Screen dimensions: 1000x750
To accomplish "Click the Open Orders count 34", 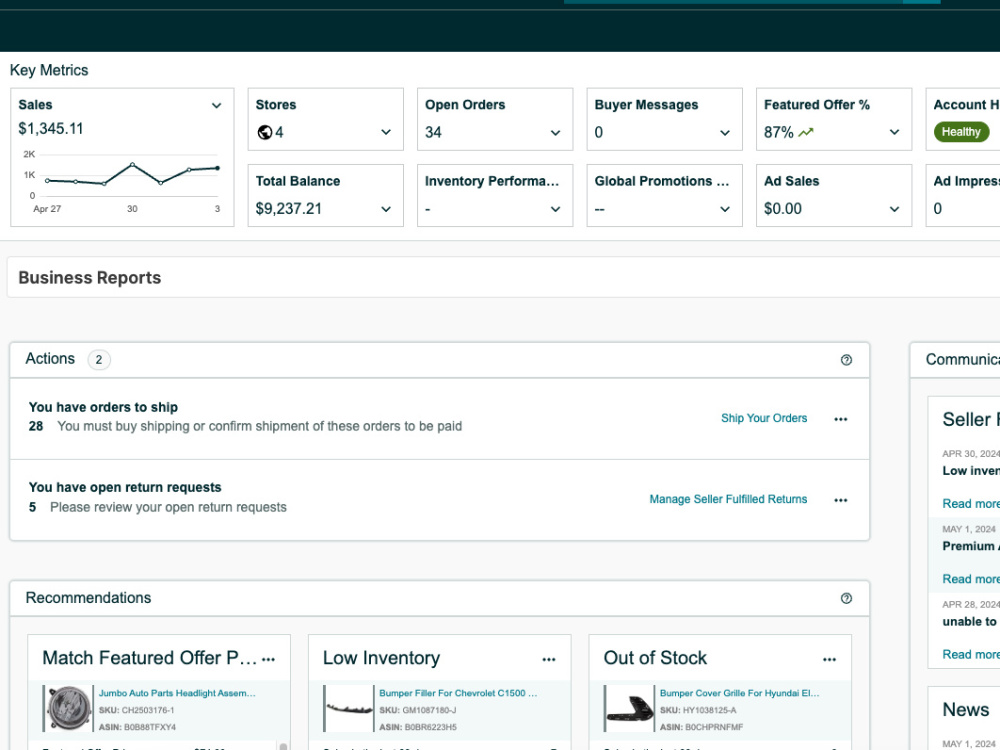I will (x=433, y=133).
